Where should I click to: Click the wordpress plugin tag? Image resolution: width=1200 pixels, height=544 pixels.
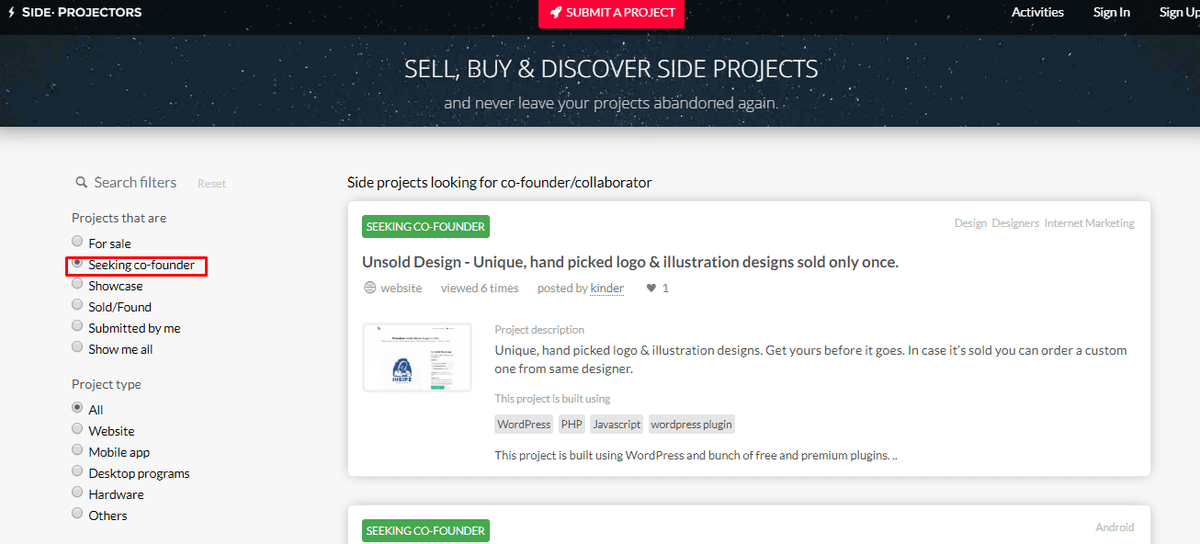point(691,424)
